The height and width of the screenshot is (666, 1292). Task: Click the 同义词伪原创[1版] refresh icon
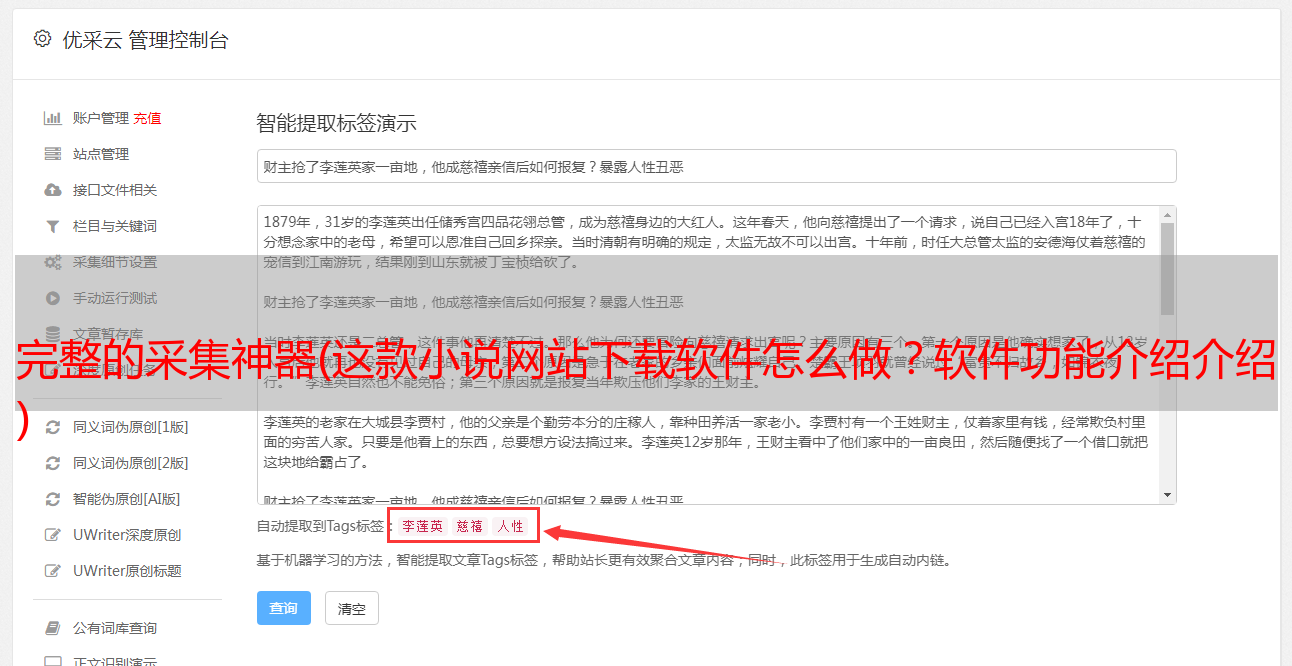click(53, 427)
